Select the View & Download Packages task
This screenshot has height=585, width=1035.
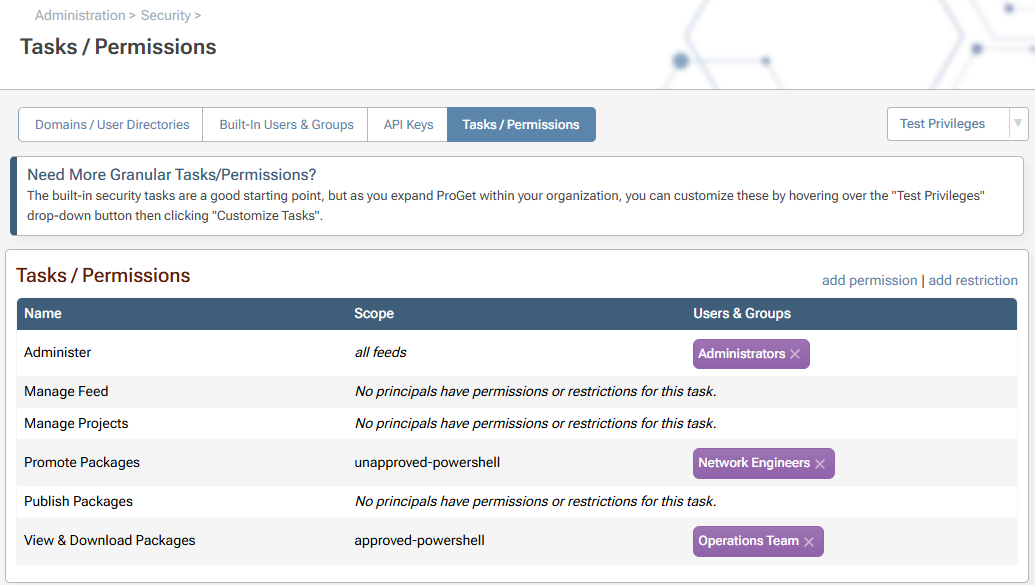(110, 540)
